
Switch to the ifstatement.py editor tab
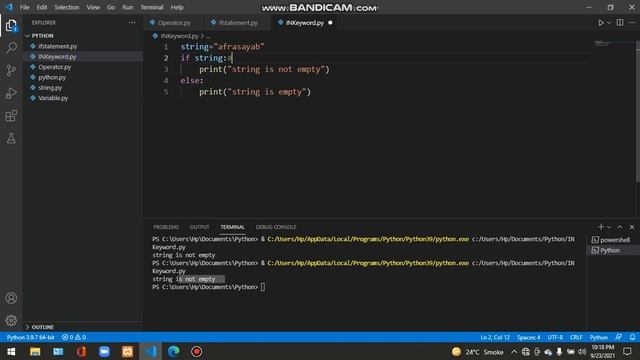pos(237,23)
